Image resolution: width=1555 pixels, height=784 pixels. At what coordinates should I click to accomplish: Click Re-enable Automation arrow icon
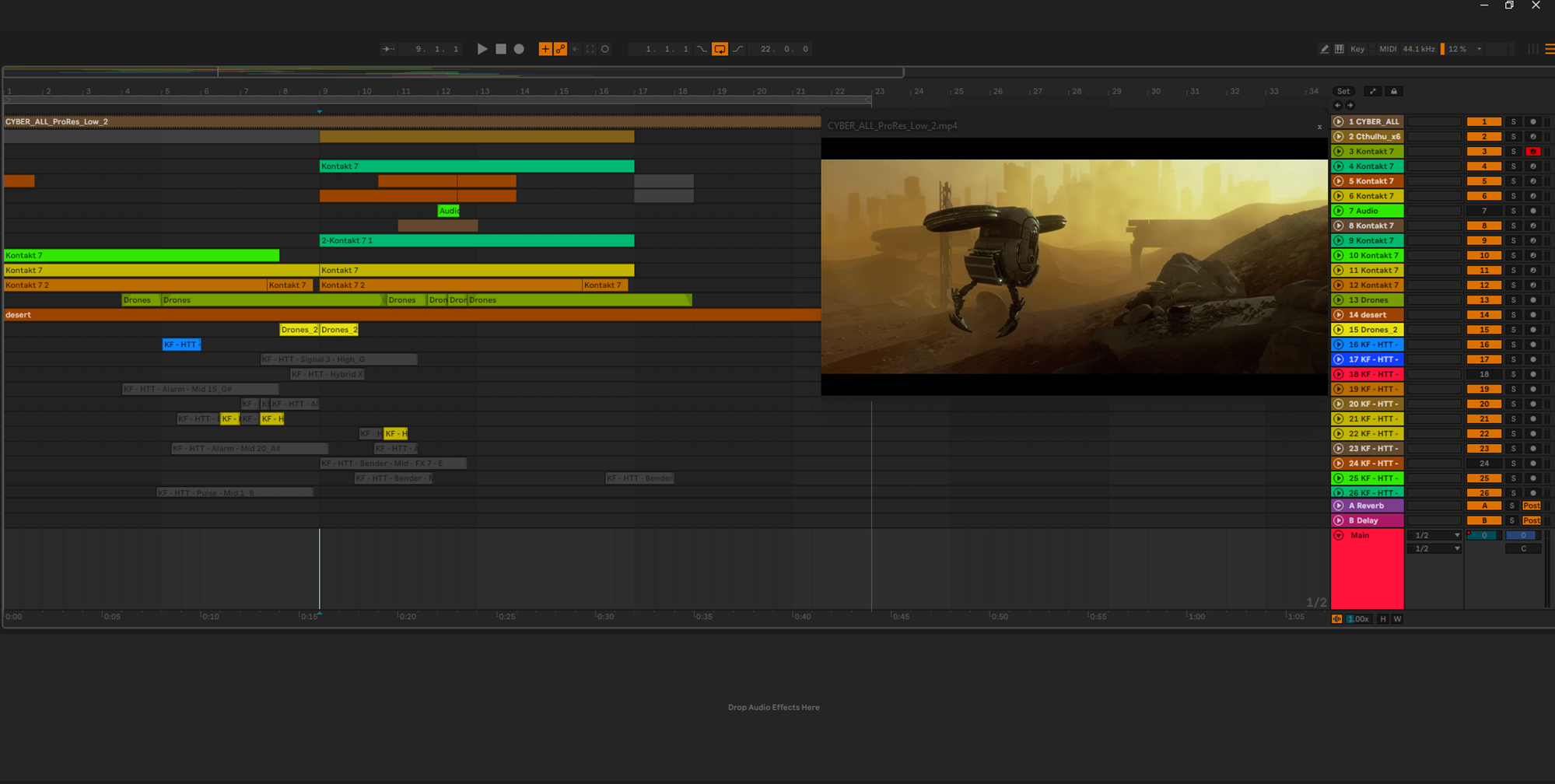[x=576, y=49]
